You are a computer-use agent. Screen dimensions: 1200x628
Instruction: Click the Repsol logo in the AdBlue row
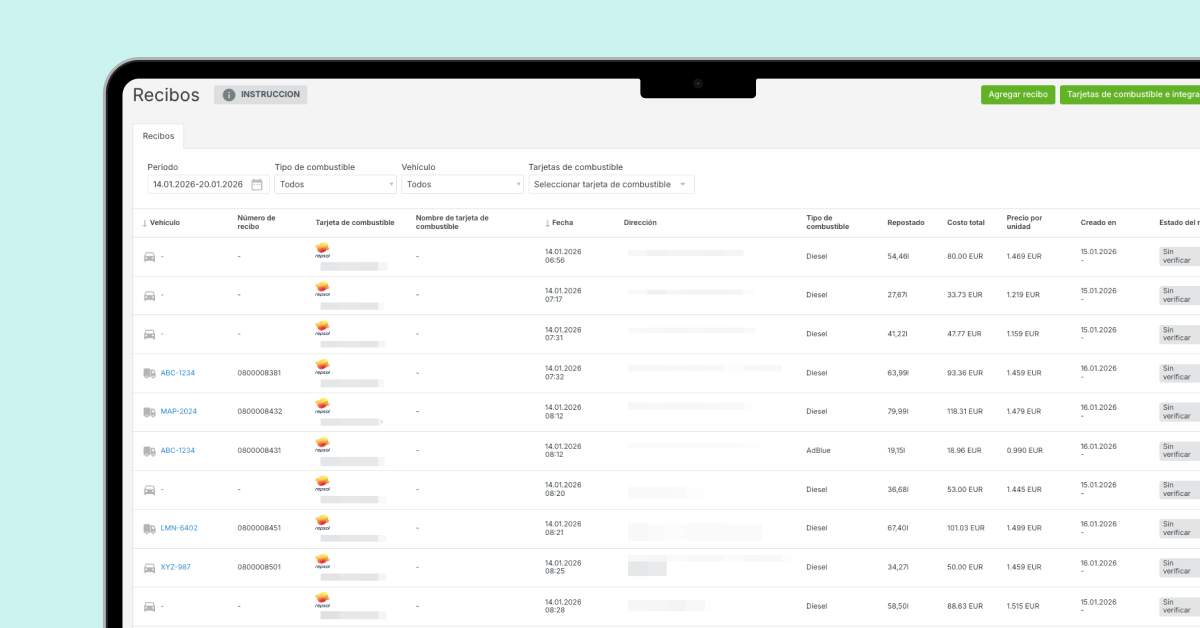click(322, 446)
